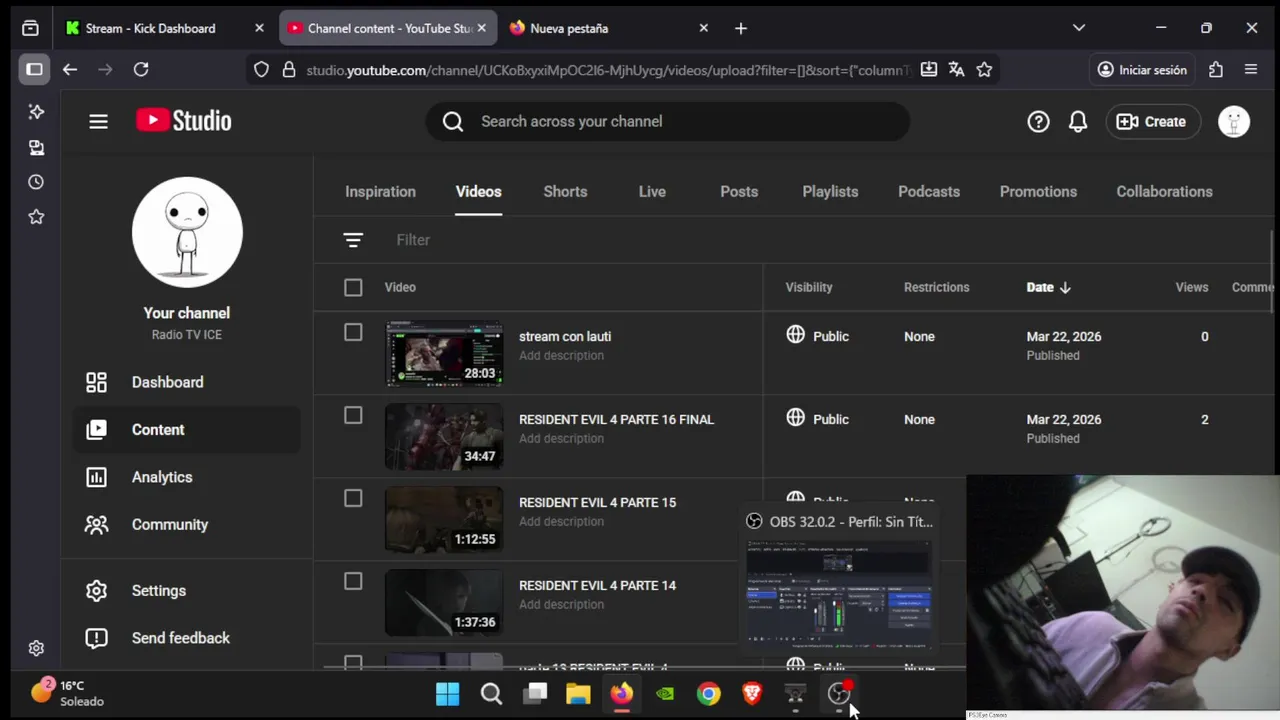
Task: Open Public visibility for PARTE 16 FINAL
Action: point(817,420)
